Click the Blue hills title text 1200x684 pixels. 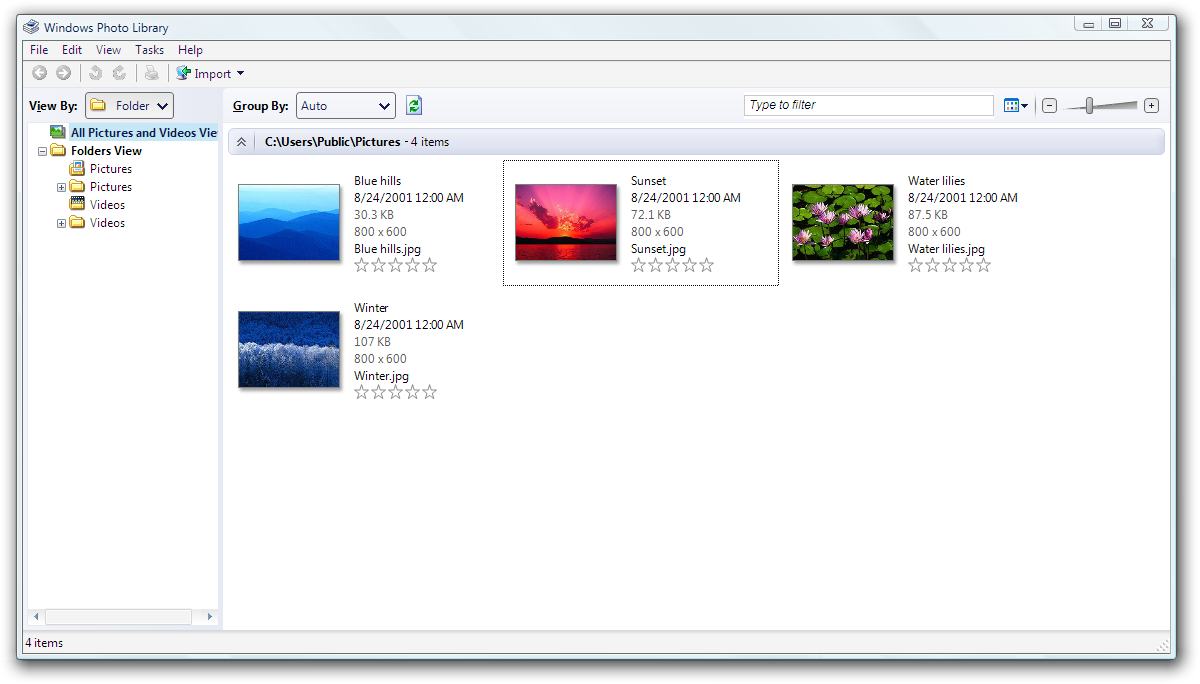[x=378, y=181]
